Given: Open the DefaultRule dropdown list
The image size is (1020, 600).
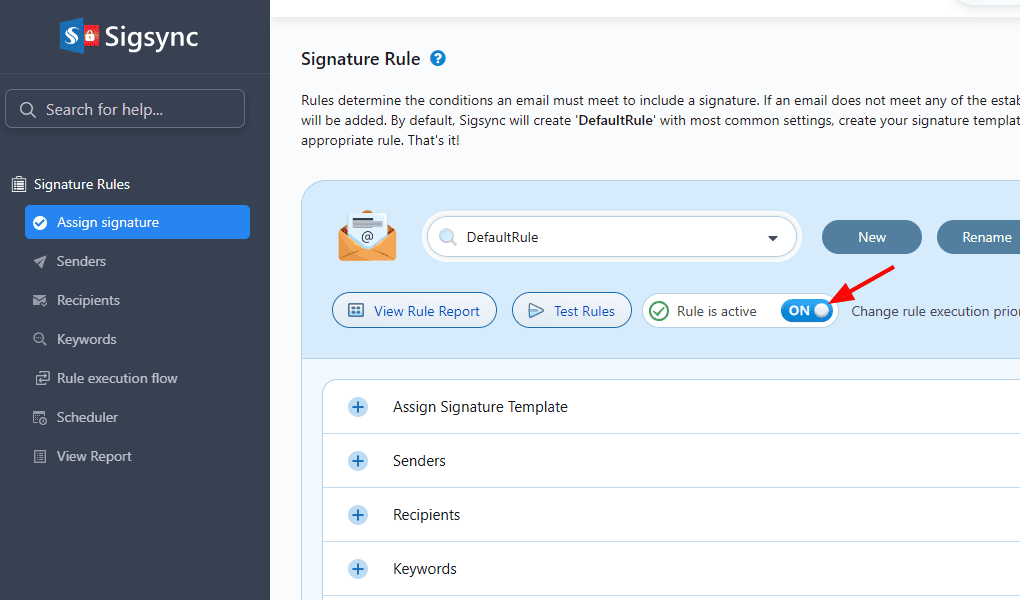Looking at the screenshot, I should pyautogui.click(x=772, y=238).
